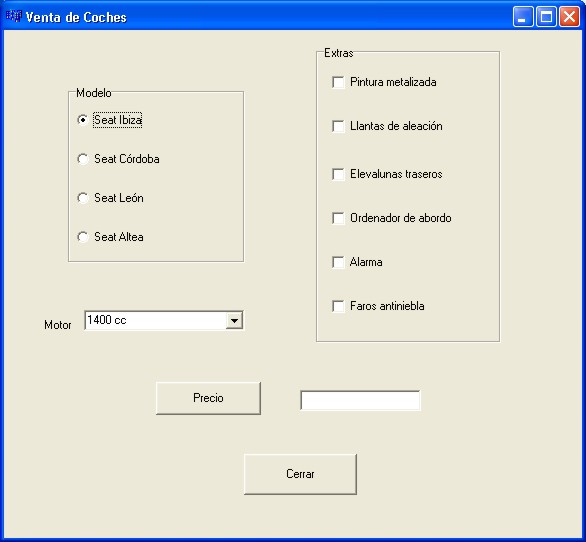Screen dimensions: 586x542
Task: Click the Precio button
Action: [x=208, y=398]
